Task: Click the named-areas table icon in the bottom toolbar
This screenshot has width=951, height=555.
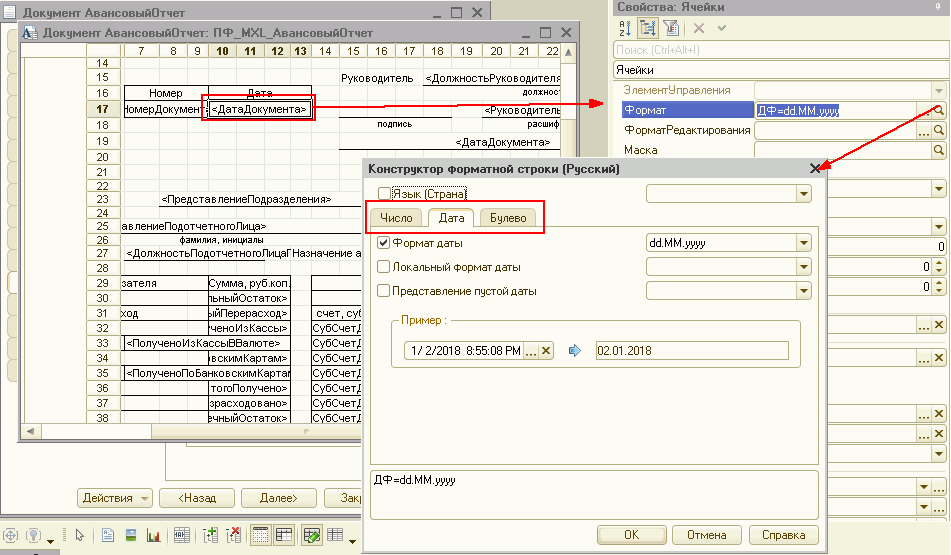Action: pyautogui.click(x=181, y=535)
